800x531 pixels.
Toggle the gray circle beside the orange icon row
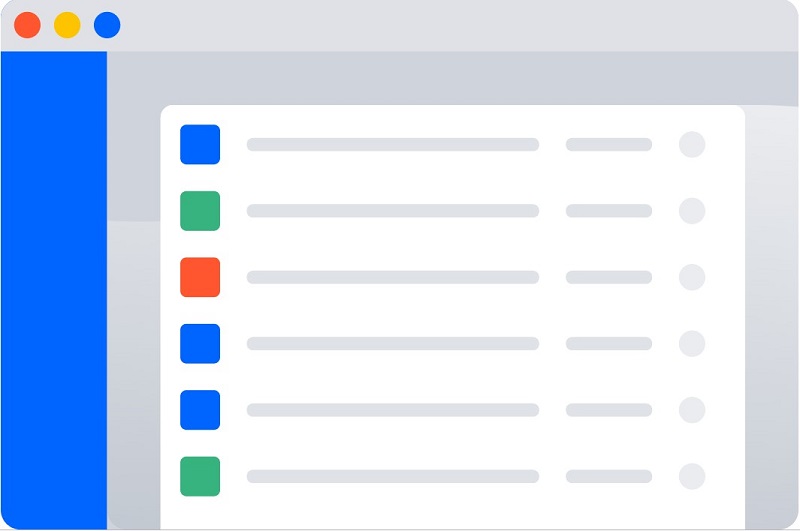(x=692, y=277)
